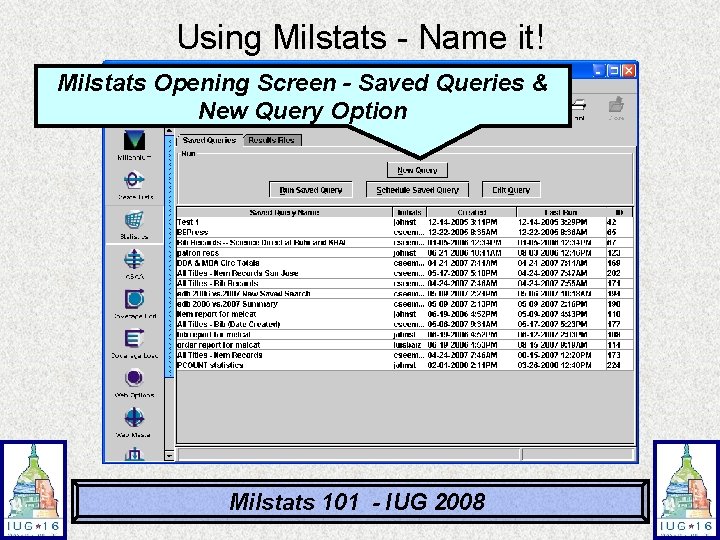Sort by Initials column header
This screenshot has width=720, height=540.
tap(410, 212)
